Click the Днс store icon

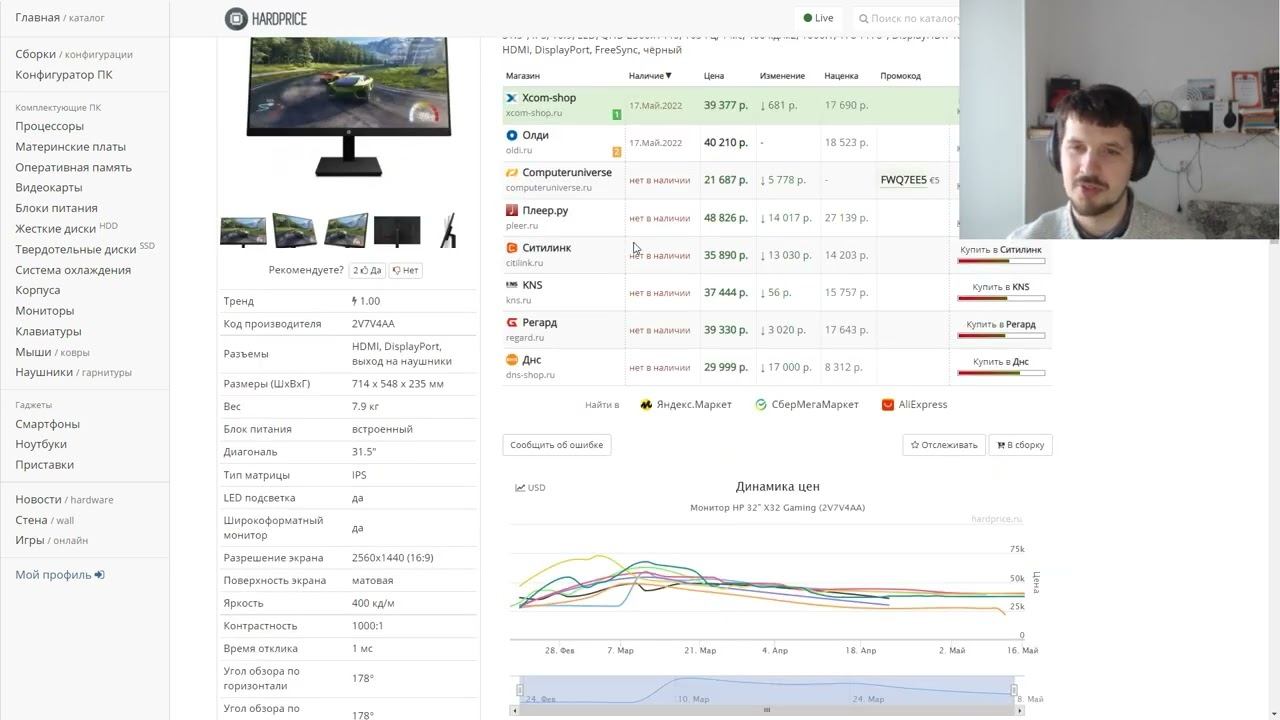tap(512, 360)
